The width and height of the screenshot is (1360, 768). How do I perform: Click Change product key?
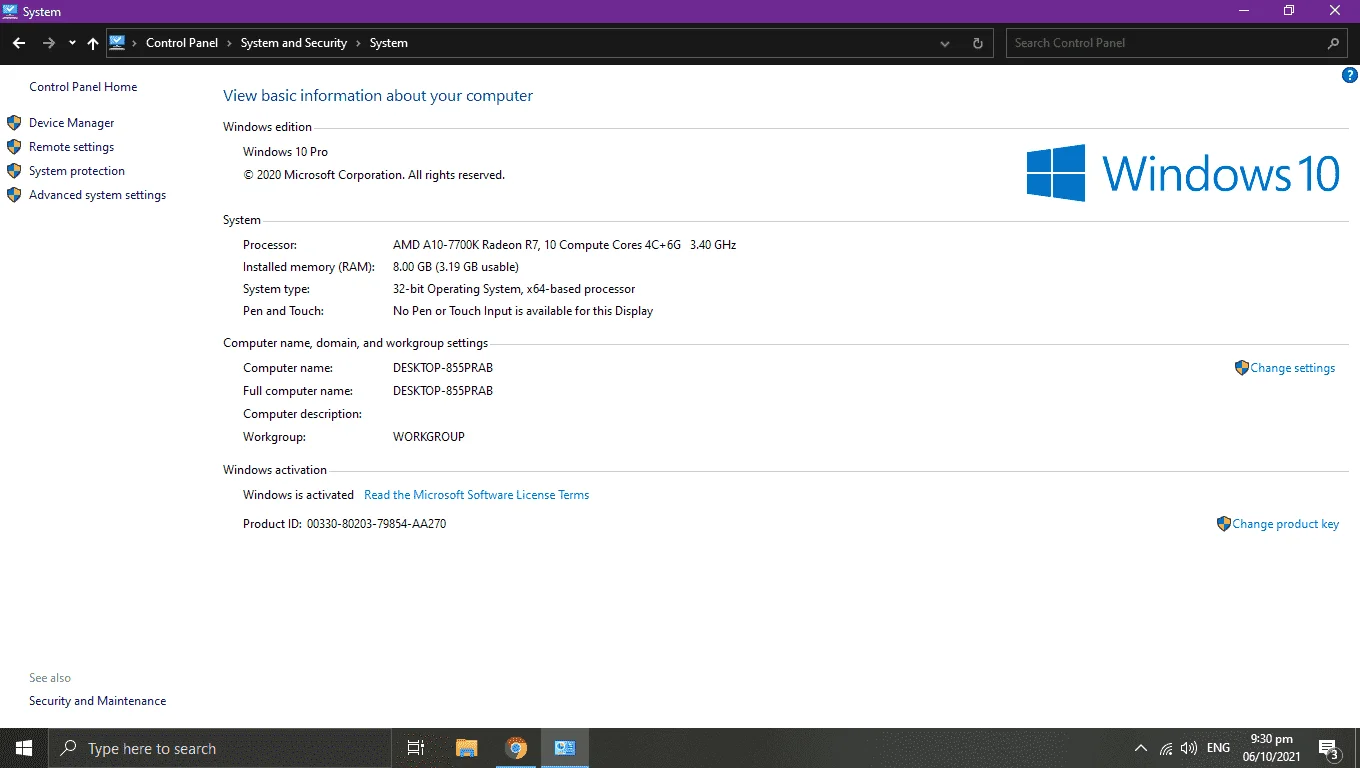[x=1286, y=524]
